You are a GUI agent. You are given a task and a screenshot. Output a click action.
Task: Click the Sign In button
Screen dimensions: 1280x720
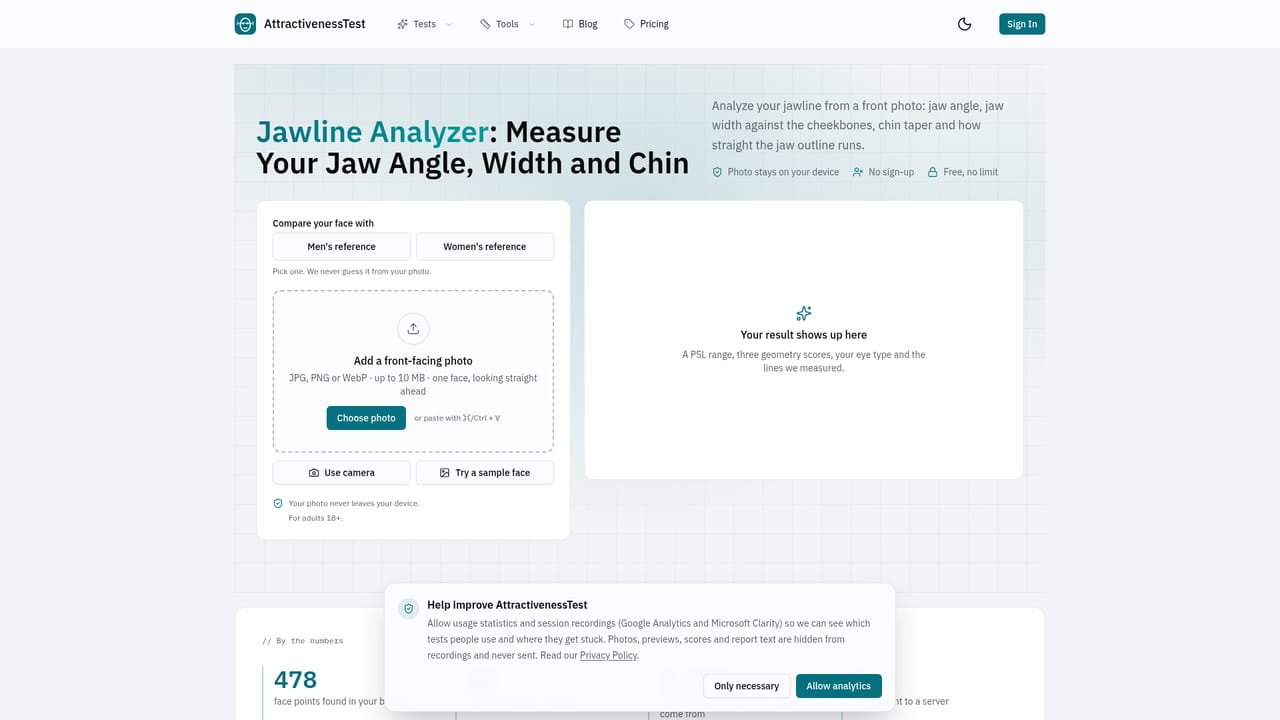1022,24
